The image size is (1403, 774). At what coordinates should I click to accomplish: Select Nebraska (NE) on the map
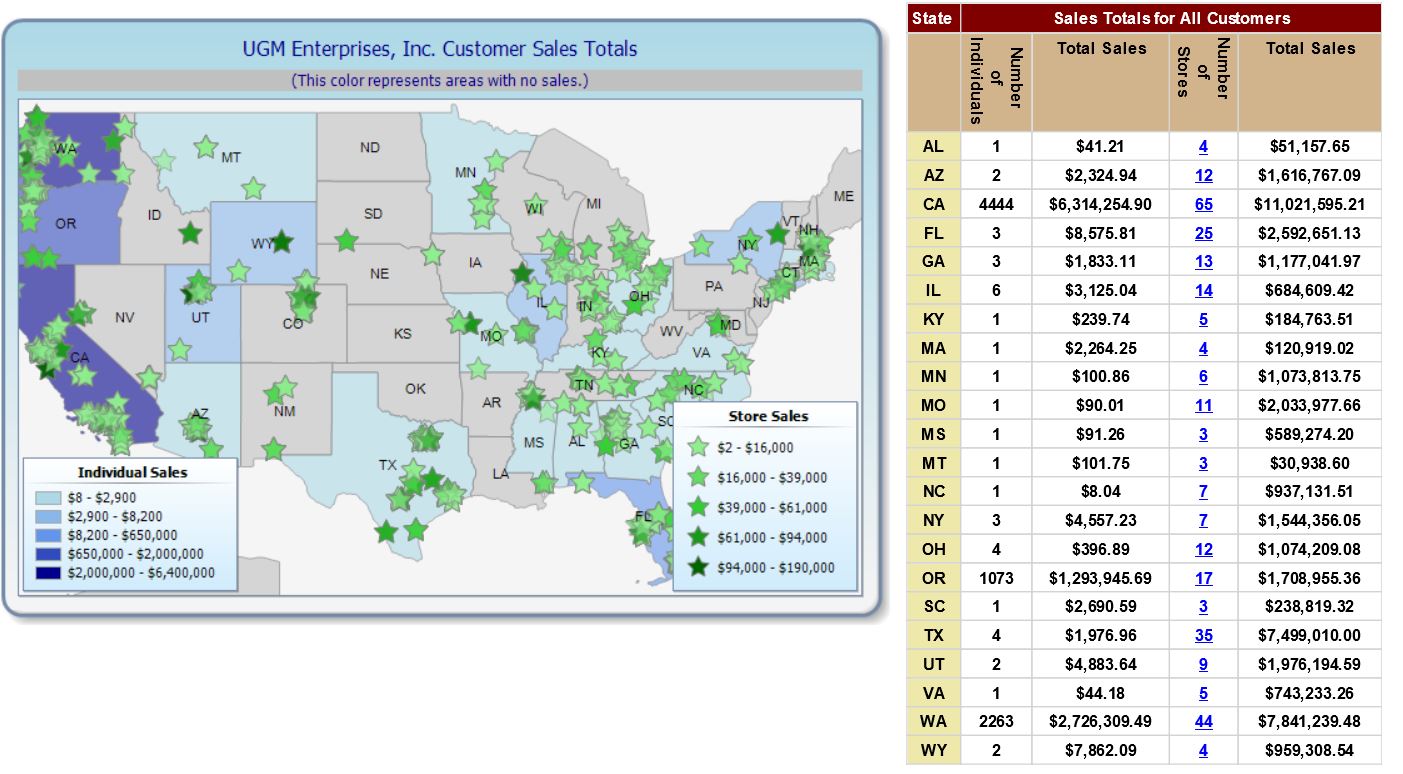click(379, 273)
